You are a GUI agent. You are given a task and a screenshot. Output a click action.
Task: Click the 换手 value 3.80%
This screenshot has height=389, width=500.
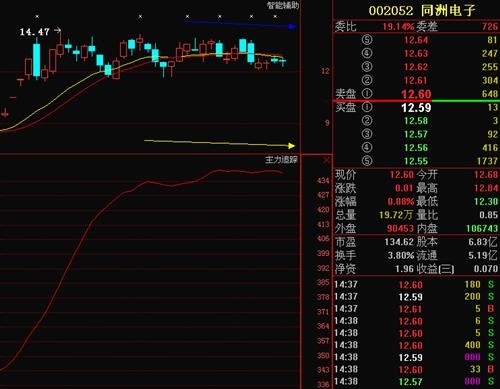click(x=401, y=255)
